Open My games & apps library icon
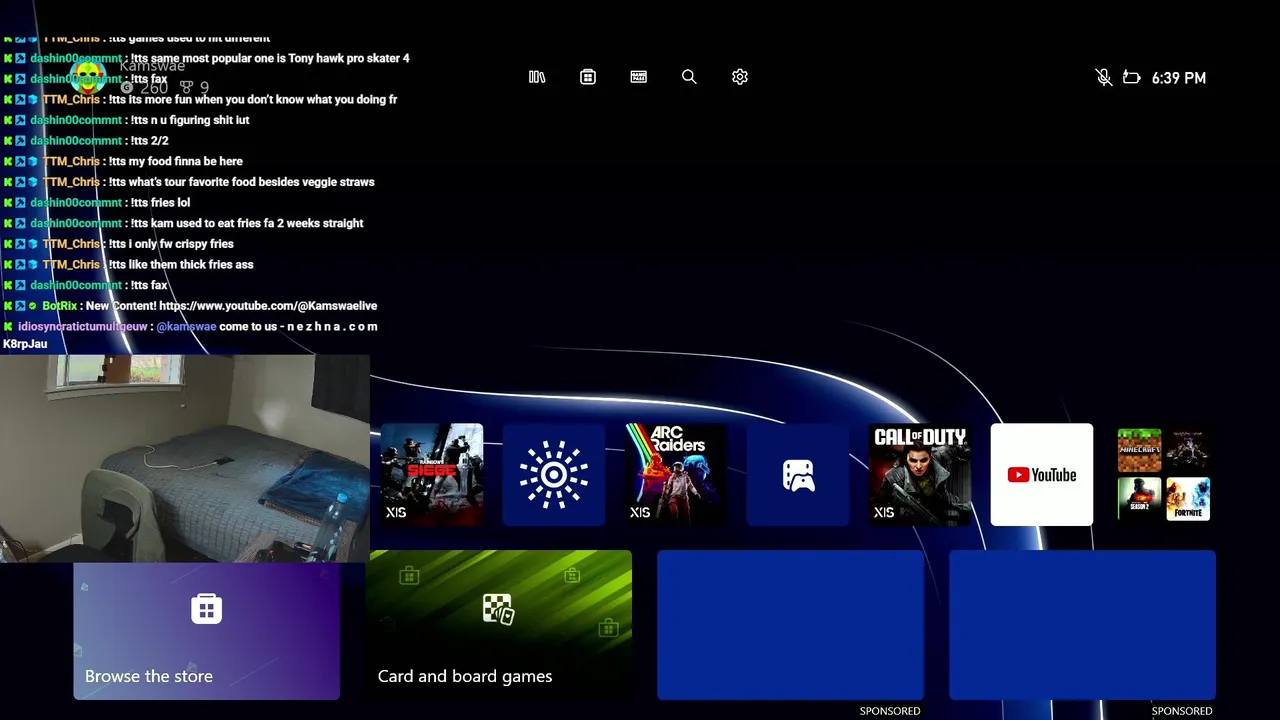The width and height of the screenshot is (1280, 720). (537, 77)
